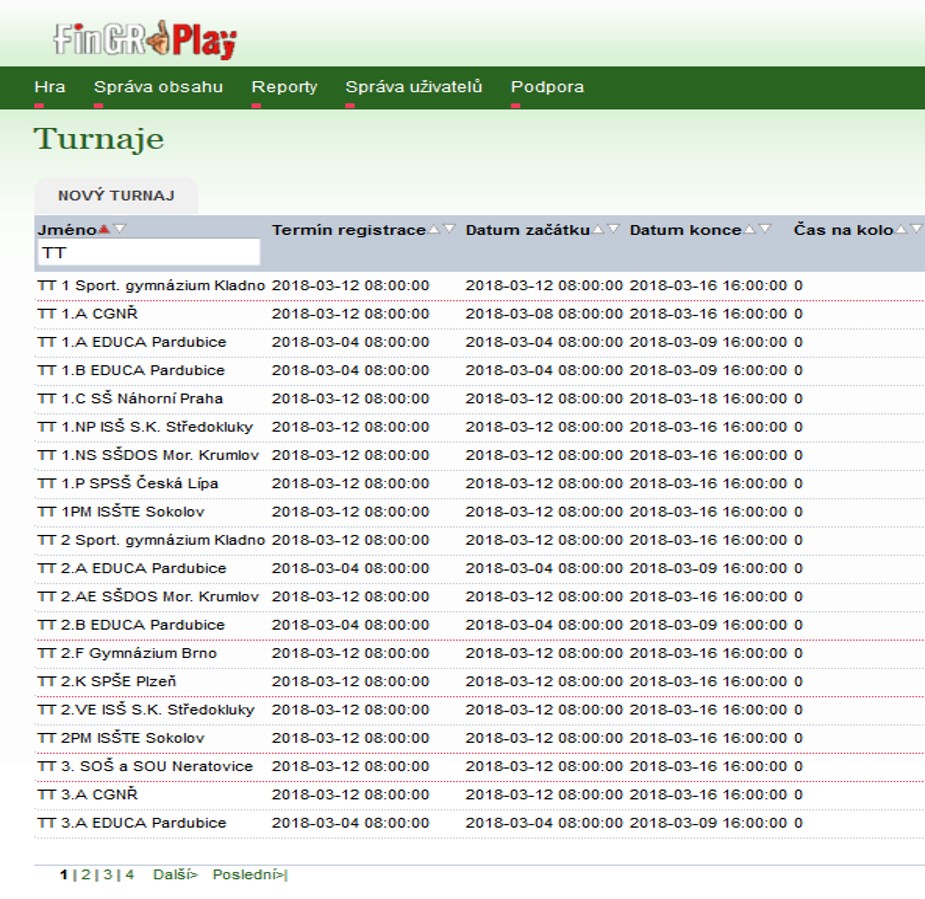Click the Datum konce column header
The width and height of the screenshot is (925, 899).
[685, 229]
